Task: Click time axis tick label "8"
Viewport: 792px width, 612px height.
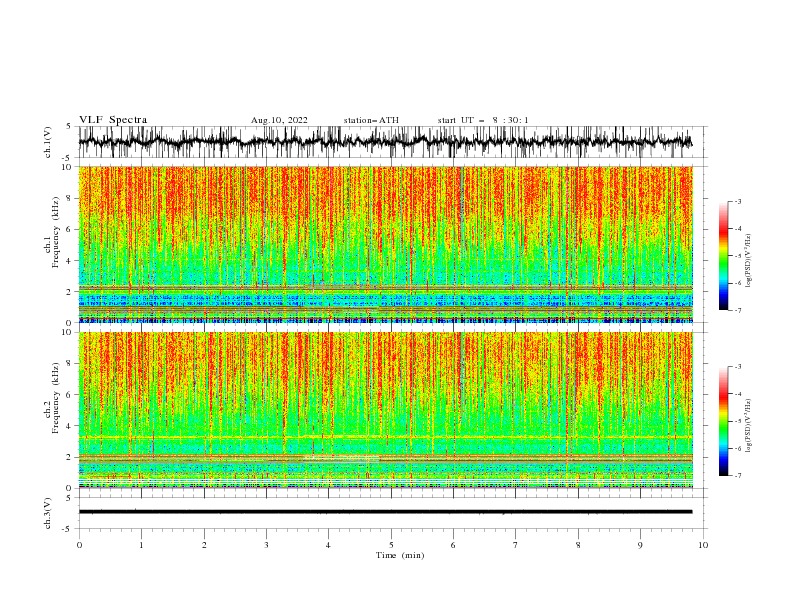Action: [x=578, y=545]
